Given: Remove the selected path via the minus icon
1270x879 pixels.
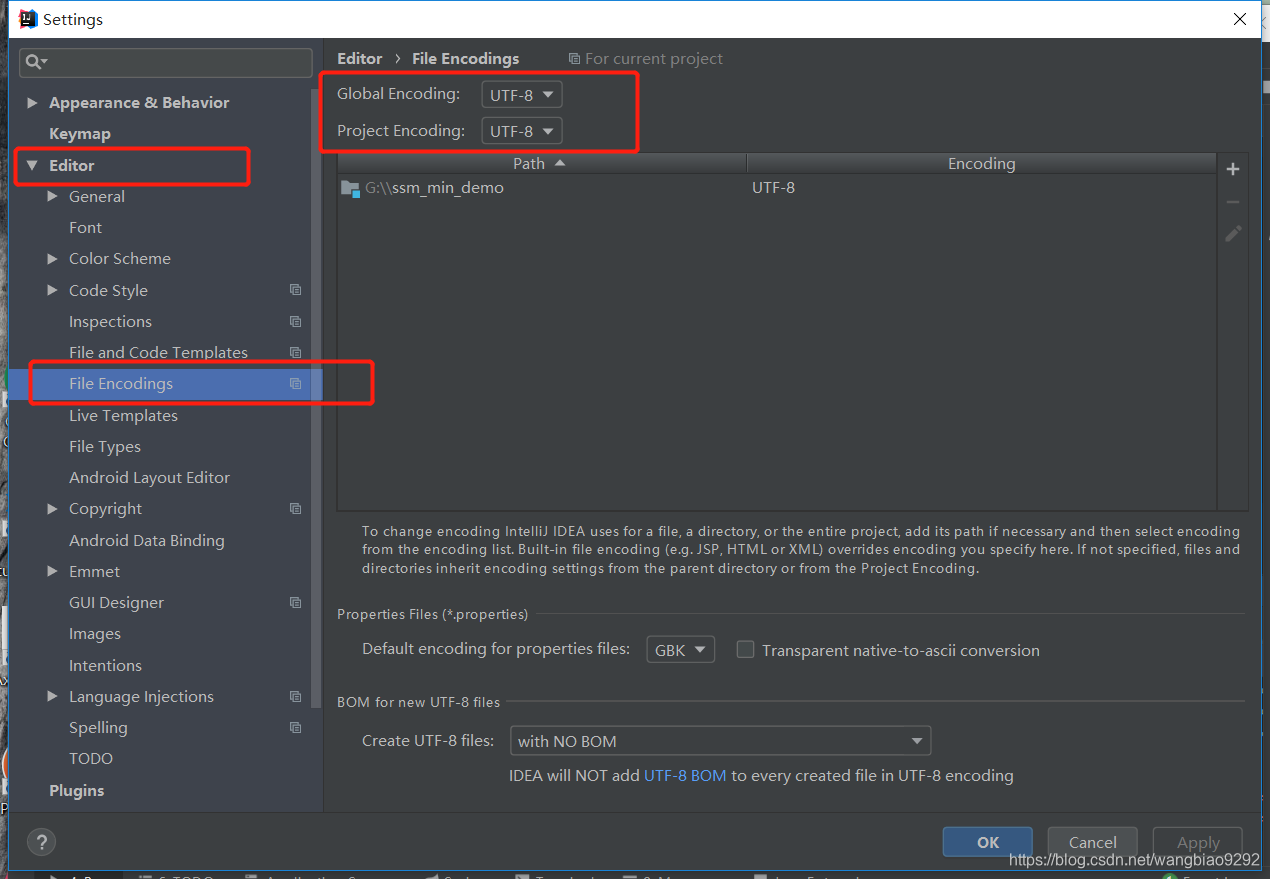Looking at the screenshot, I should (x=1233, y=202).
